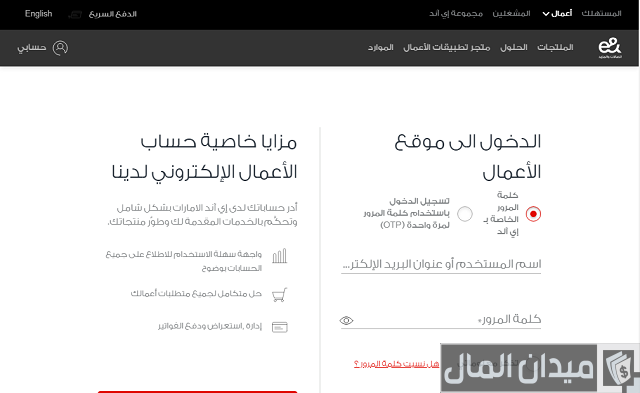Click the quick pay الدفع السريع icon
Image resolution: width=640 pixels, height=393 pixels.
75,14
